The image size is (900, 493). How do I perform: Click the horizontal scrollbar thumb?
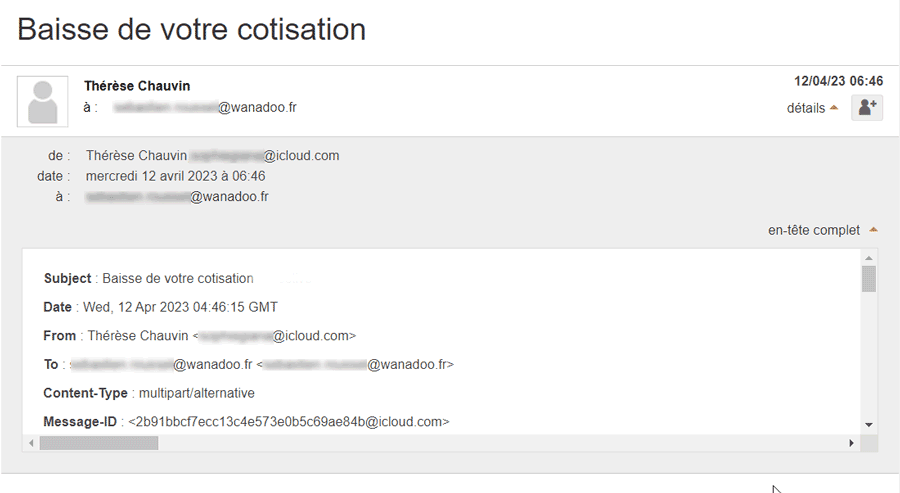pyautogui.click(x=99, y=443)
